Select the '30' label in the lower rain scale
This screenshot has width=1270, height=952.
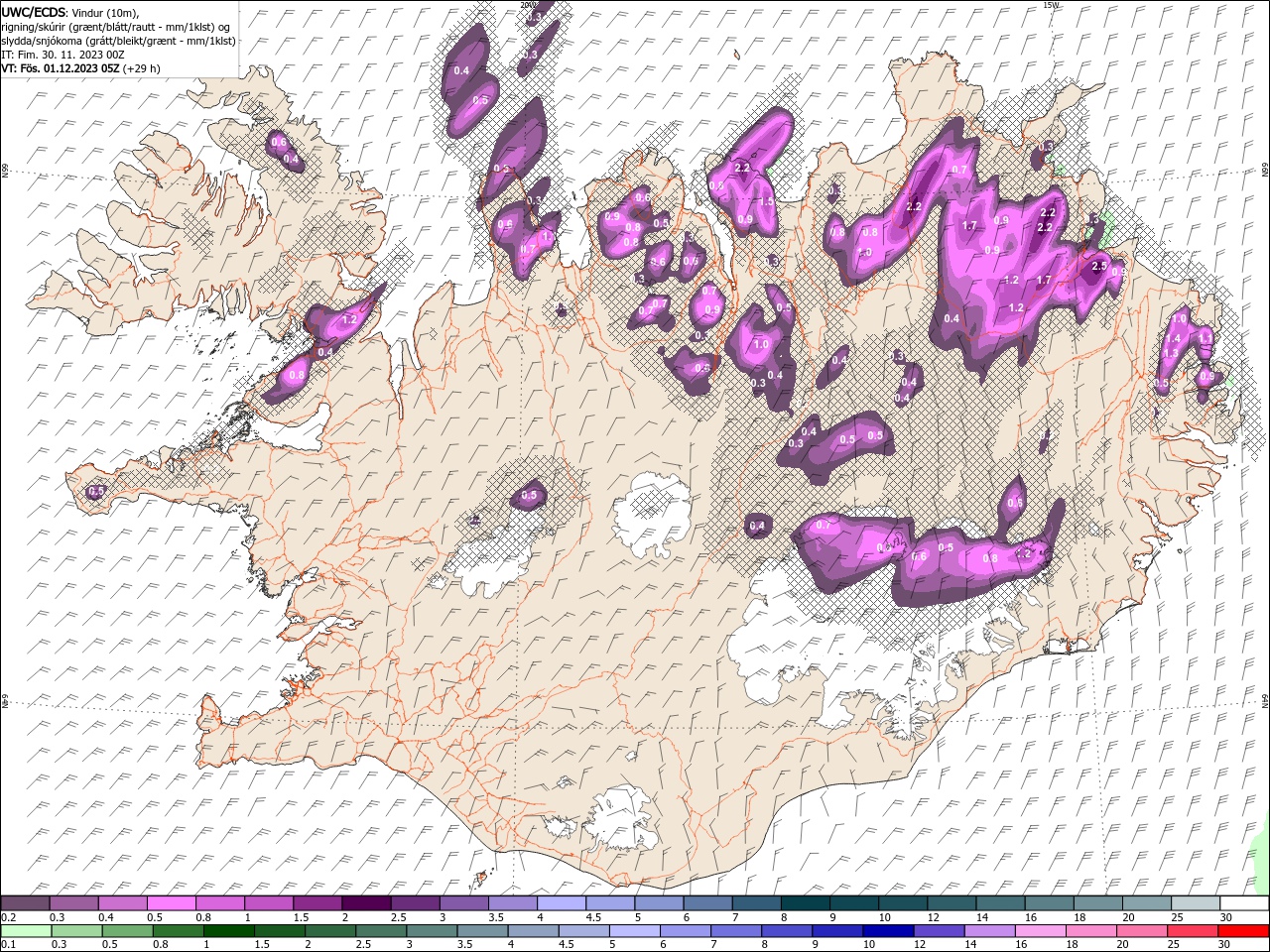pyautogui.click(x=1223, y=945)
